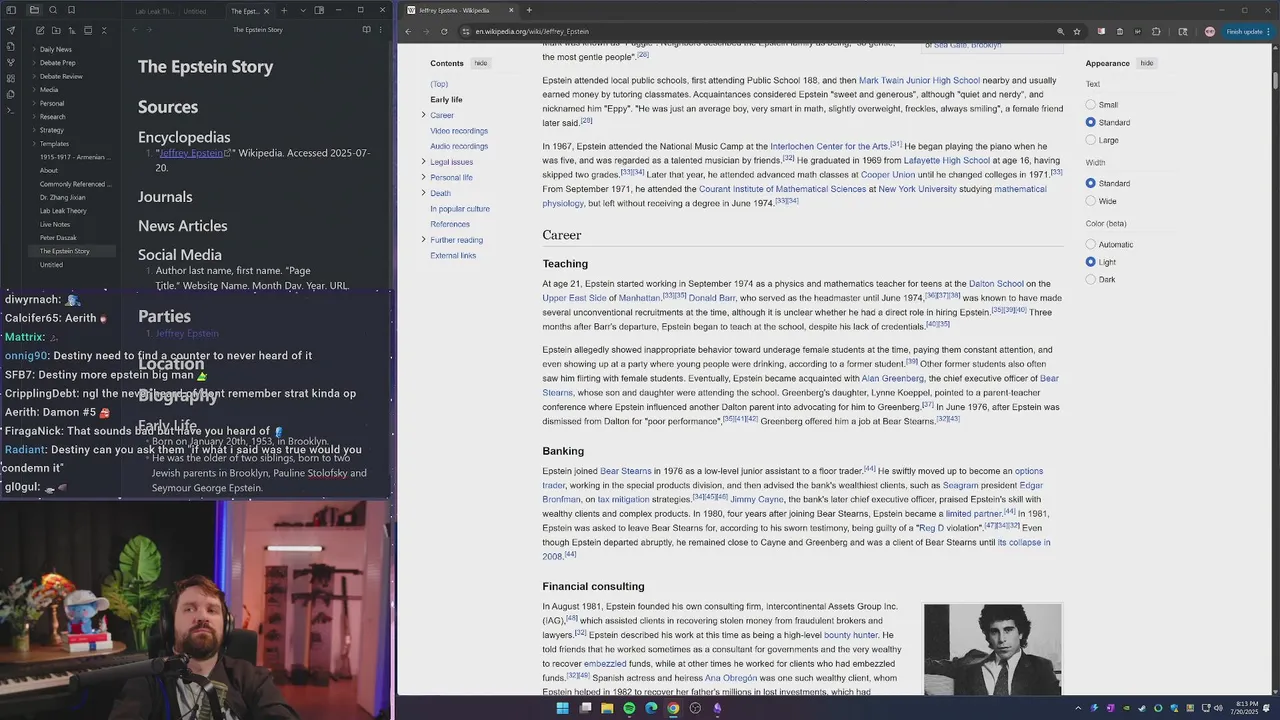Open the Epstein portrait photo thumbnail
Screen dimensions: 1280x720
coord(992,649)
